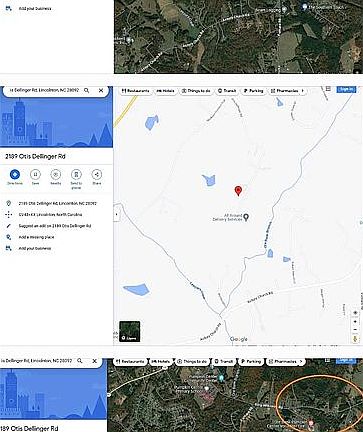Clear search with X in middle map window
363x432 pixels.
101,90
